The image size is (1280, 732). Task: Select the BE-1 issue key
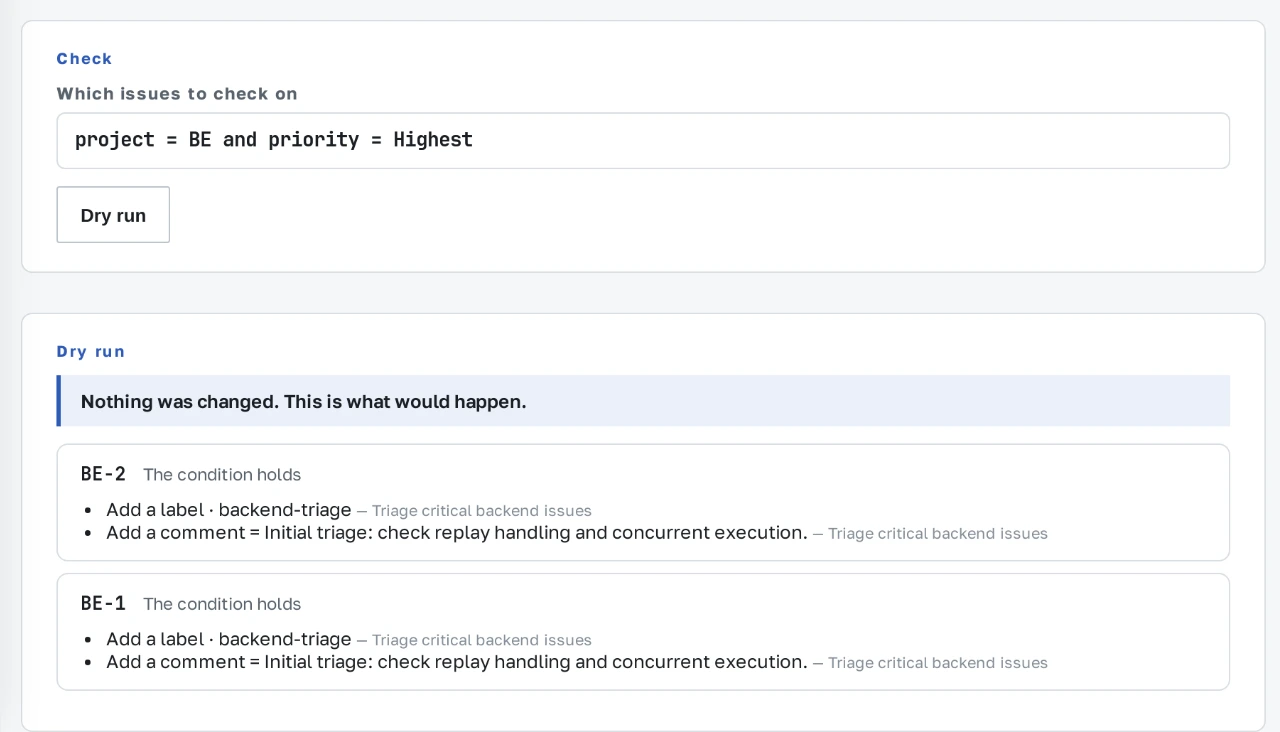coord(103,603)
